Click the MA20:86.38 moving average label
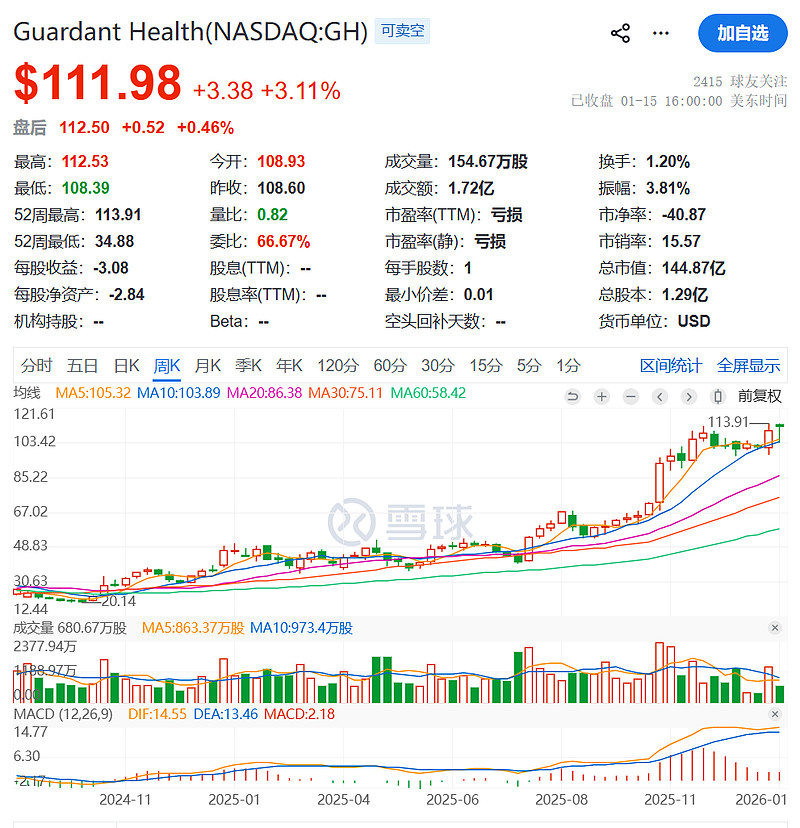 [265, 393]
